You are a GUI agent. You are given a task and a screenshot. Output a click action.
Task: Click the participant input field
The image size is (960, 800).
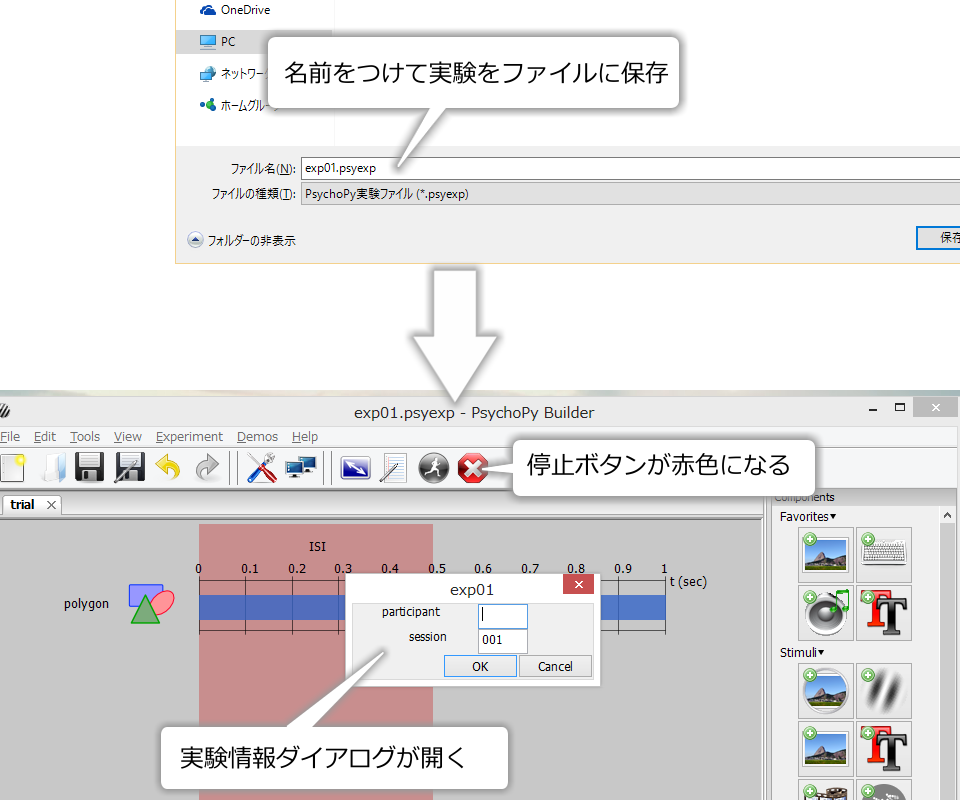coord(503,616)
